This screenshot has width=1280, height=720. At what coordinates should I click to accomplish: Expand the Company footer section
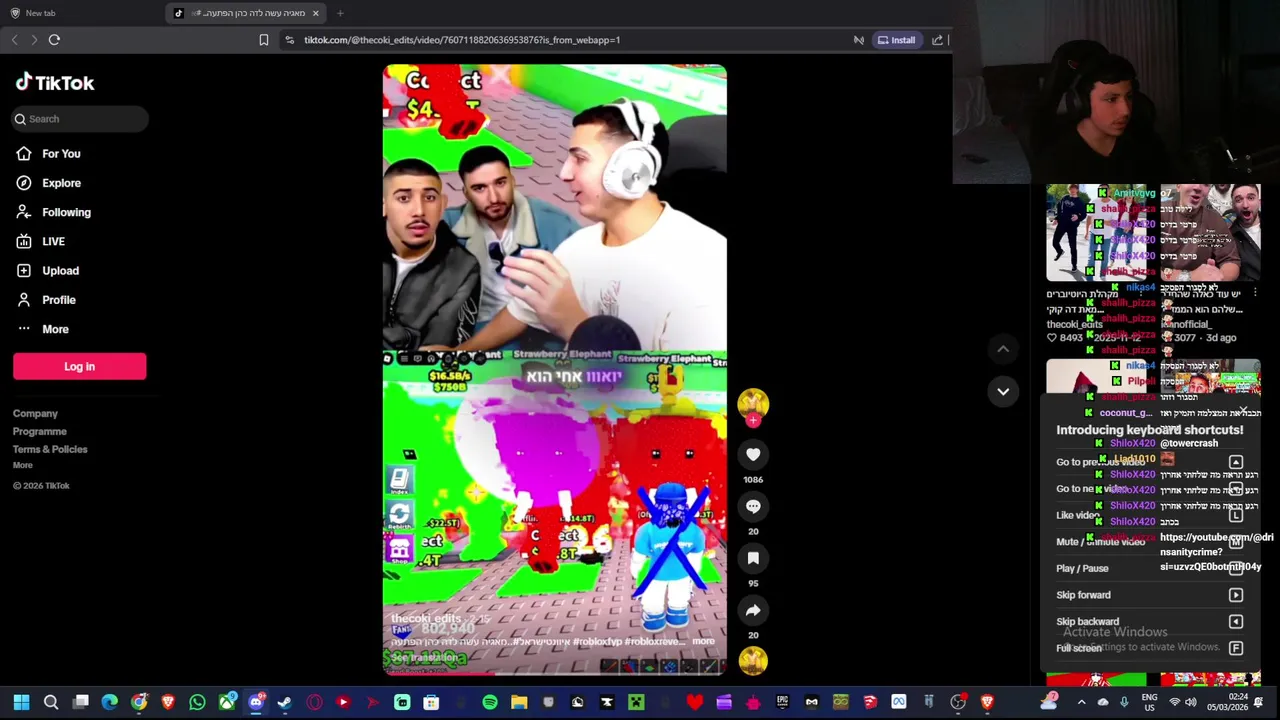(35, 414)
